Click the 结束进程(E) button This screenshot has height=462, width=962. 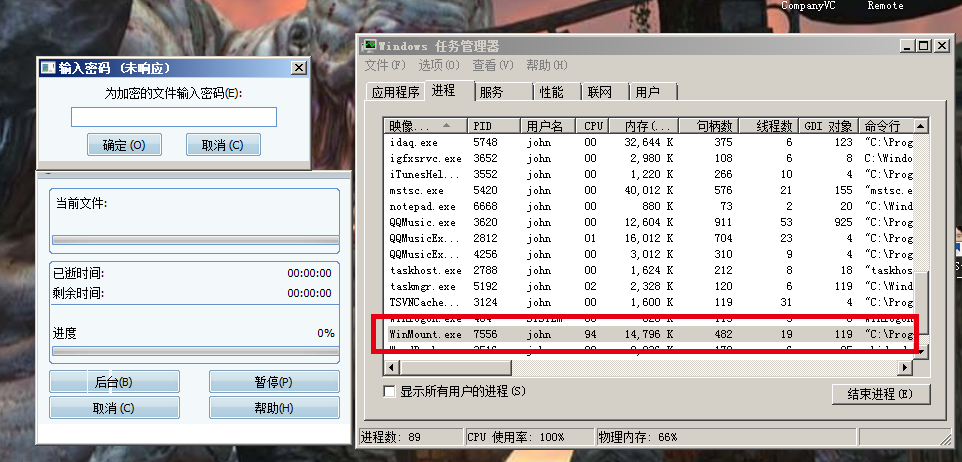coord(881,394)
